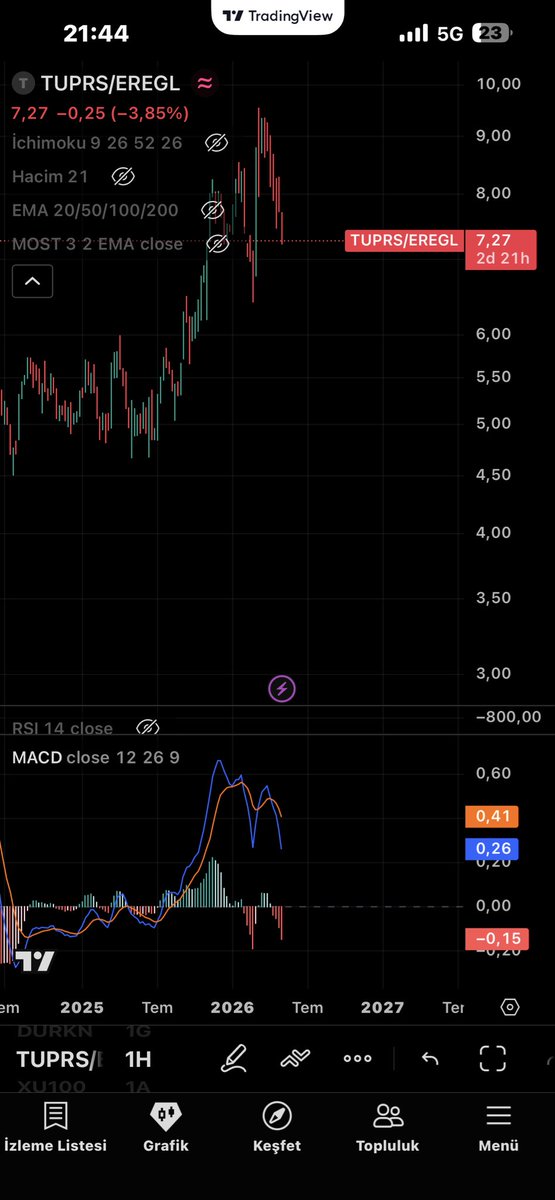Toggle Ichimoku 9 26 52 26 visibility eye

[x=216, y=143]
